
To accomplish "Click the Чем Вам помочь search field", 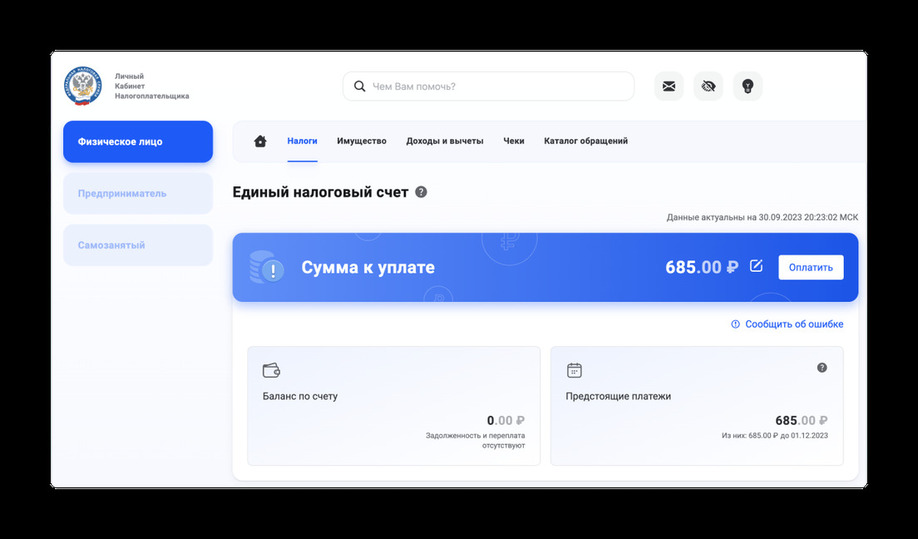I will [495, 87].
